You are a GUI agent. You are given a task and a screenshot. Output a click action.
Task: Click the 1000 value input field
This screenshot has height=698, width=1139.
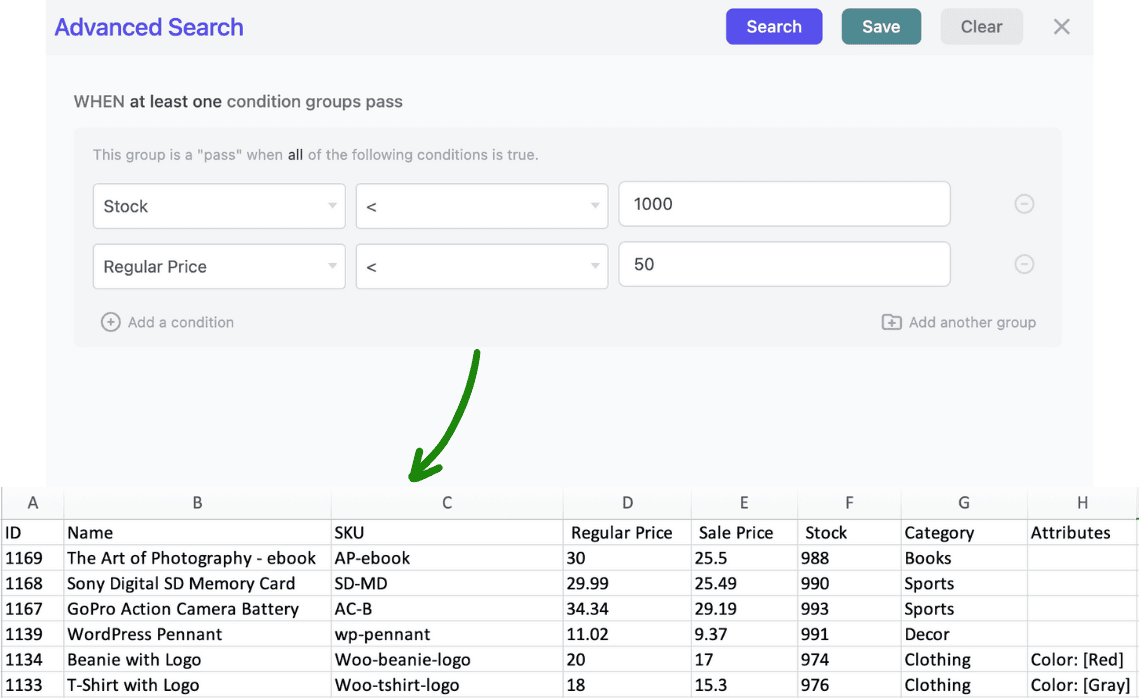click(x=783, y=204)
